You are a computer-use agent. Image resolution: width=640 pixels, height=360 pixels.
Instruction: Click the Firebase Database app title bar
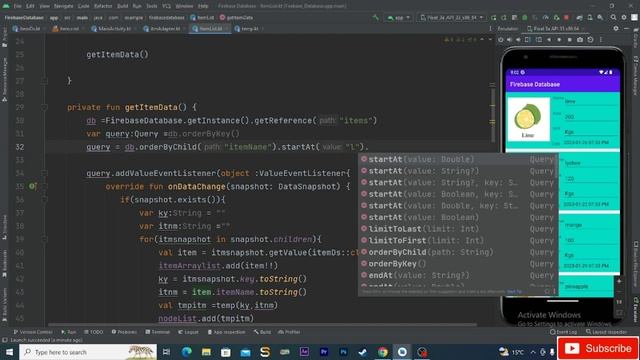pyautogui.click(x=563, y=84)
